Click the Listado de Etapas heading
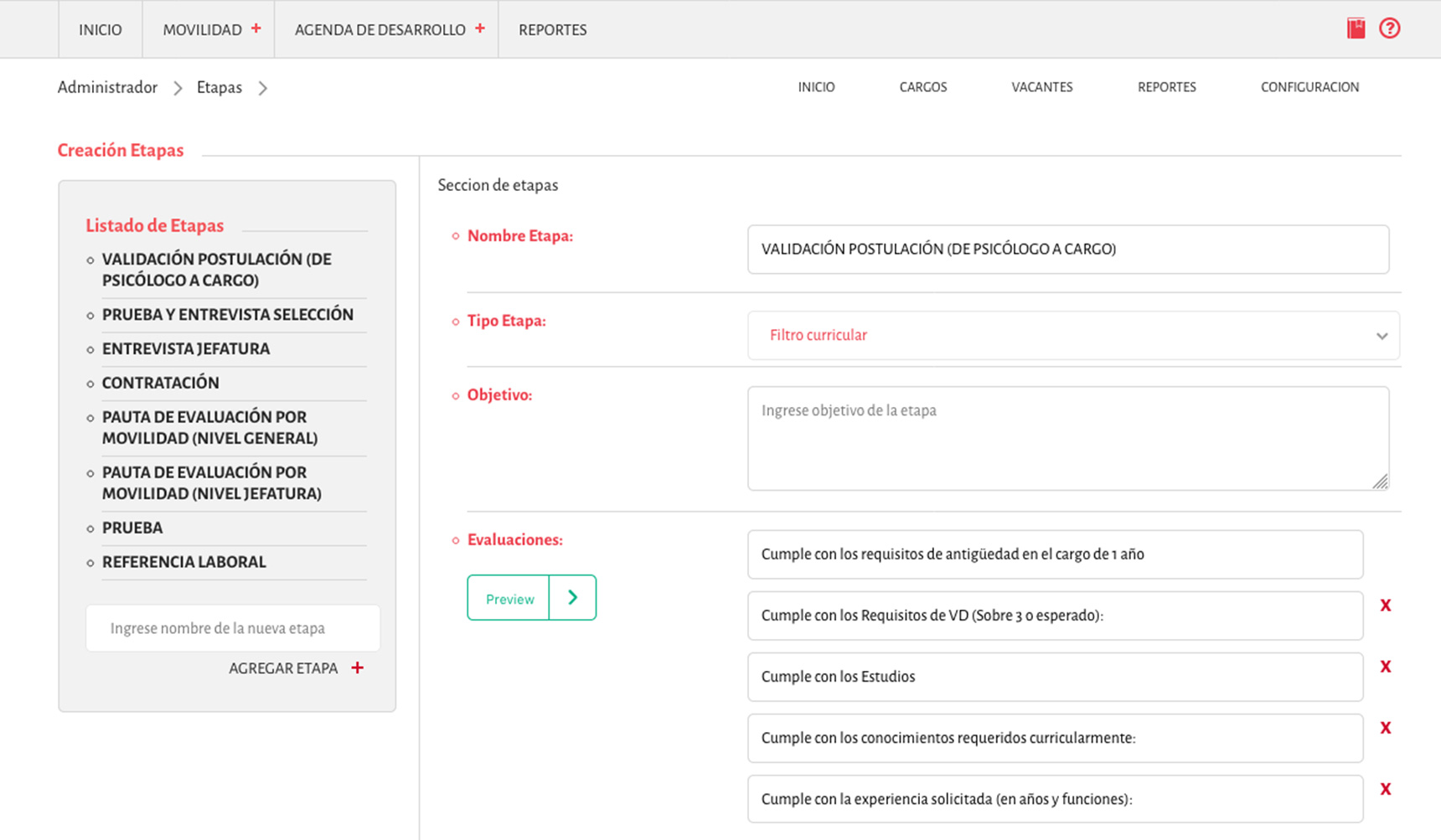The width and height of the screenshot is (1441, 840). point(155,225)
